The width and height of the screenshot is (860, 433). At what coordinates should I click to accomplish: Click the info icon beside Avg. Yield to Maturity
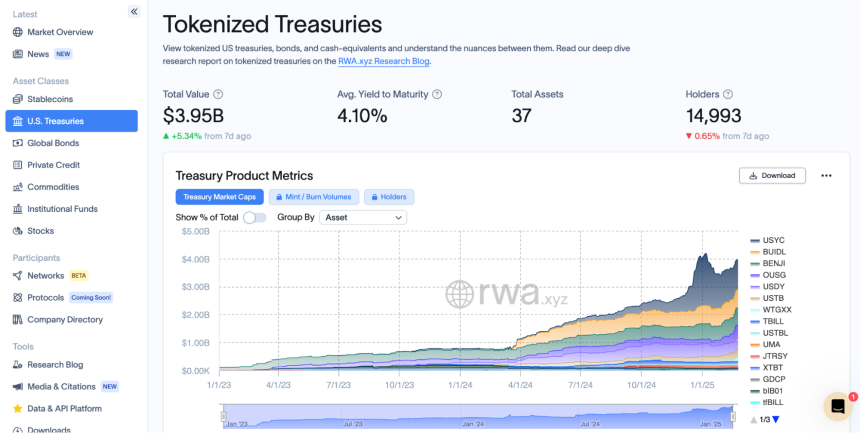437,94
